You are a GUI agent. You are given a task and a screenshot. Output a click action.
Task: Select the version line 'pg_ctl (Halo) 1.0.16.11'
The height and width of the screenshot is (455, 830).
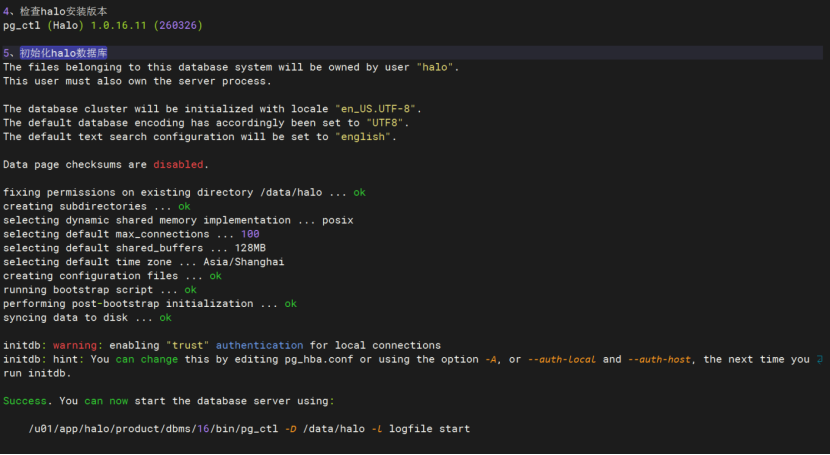pos(75,25)
